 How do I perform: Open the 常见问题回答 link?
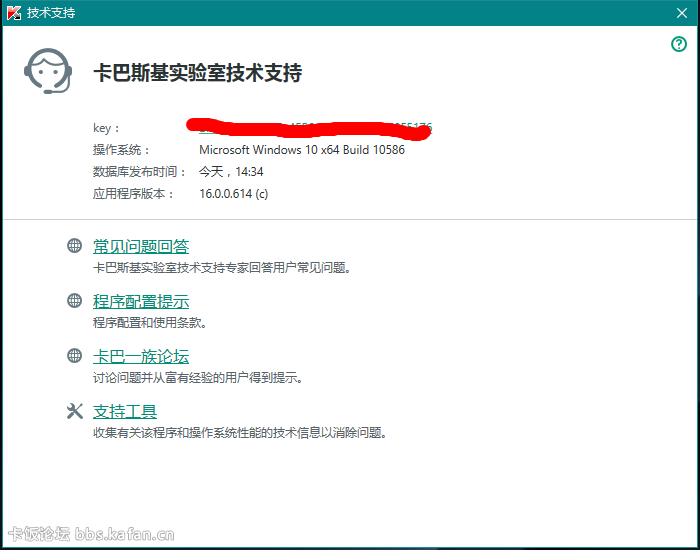tap(141, 246)
